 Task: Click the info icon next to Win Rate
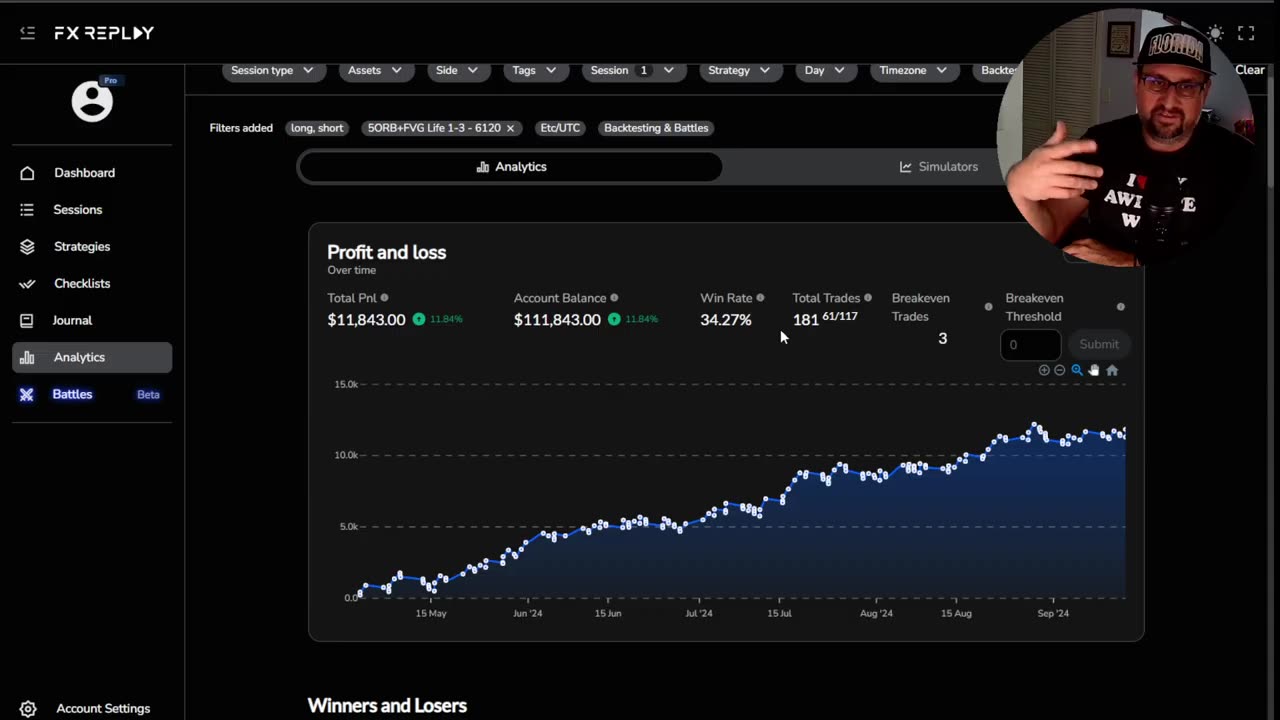coord(760,298)
